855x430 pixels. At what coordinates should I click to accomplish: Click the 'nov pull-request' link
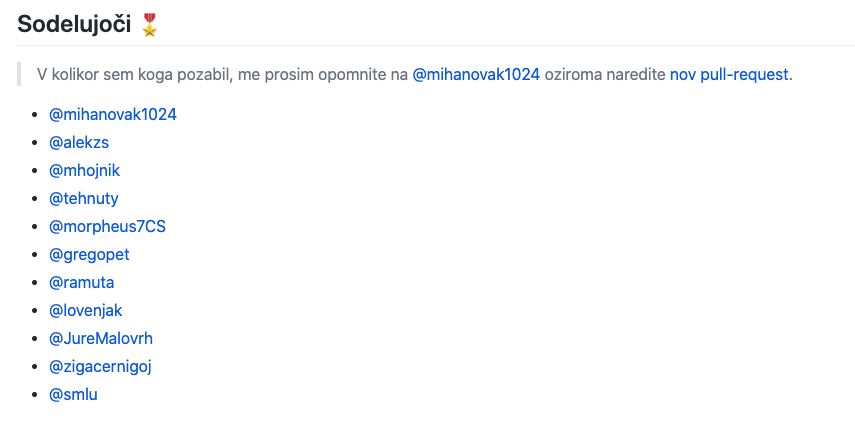(730, 75)
